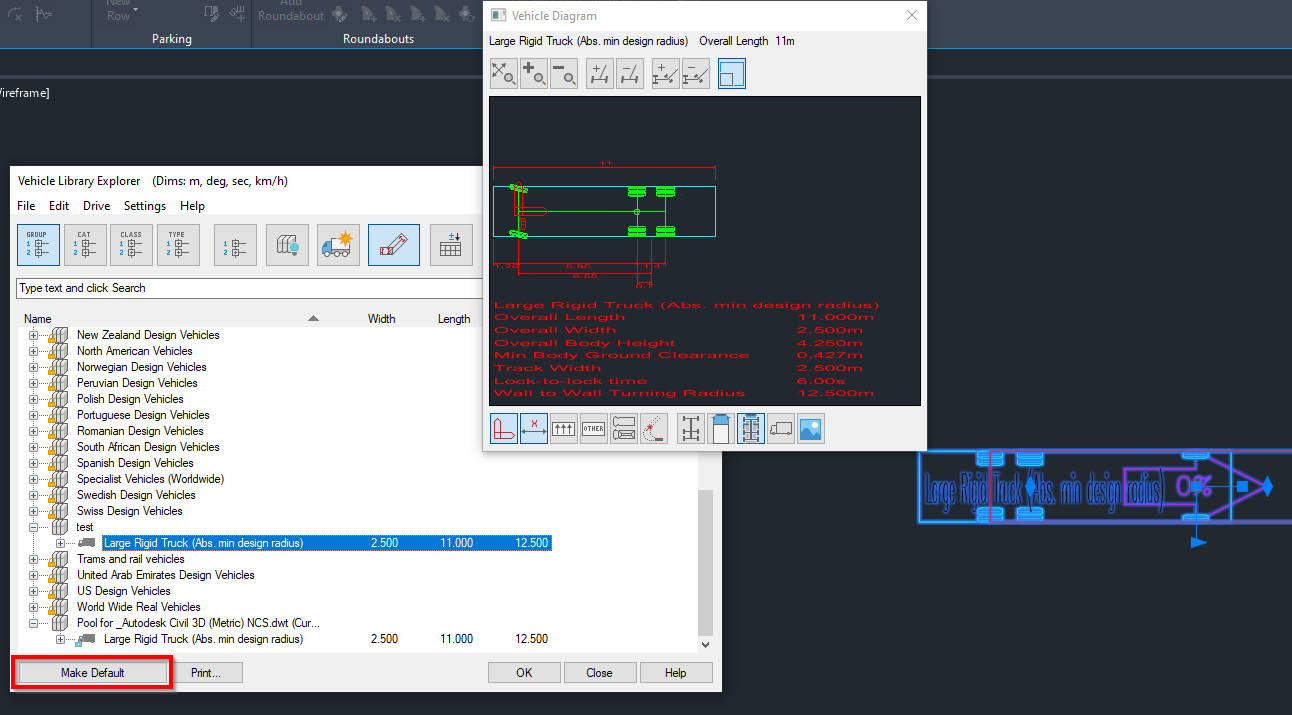This screenshot has width=1292, height=715.
Task: Collapse the test group
Action: [33, 527]
